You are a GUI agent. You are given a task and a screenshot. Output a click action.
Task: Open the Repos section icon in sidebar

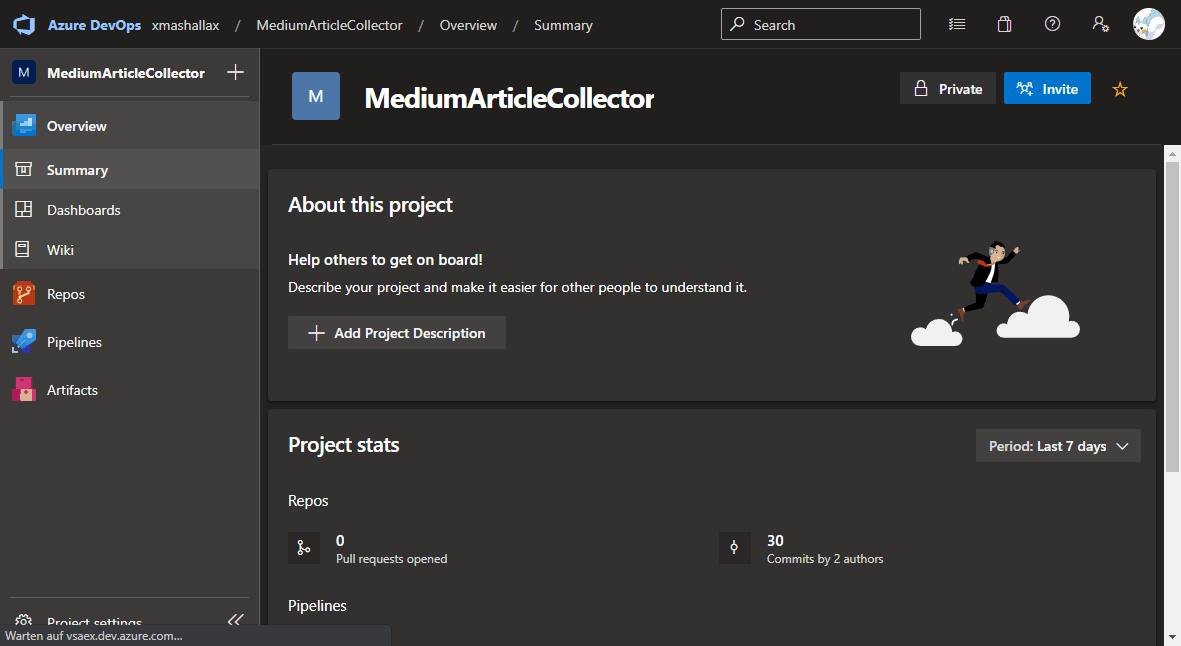pyautogui.click(x=22, y=293)
